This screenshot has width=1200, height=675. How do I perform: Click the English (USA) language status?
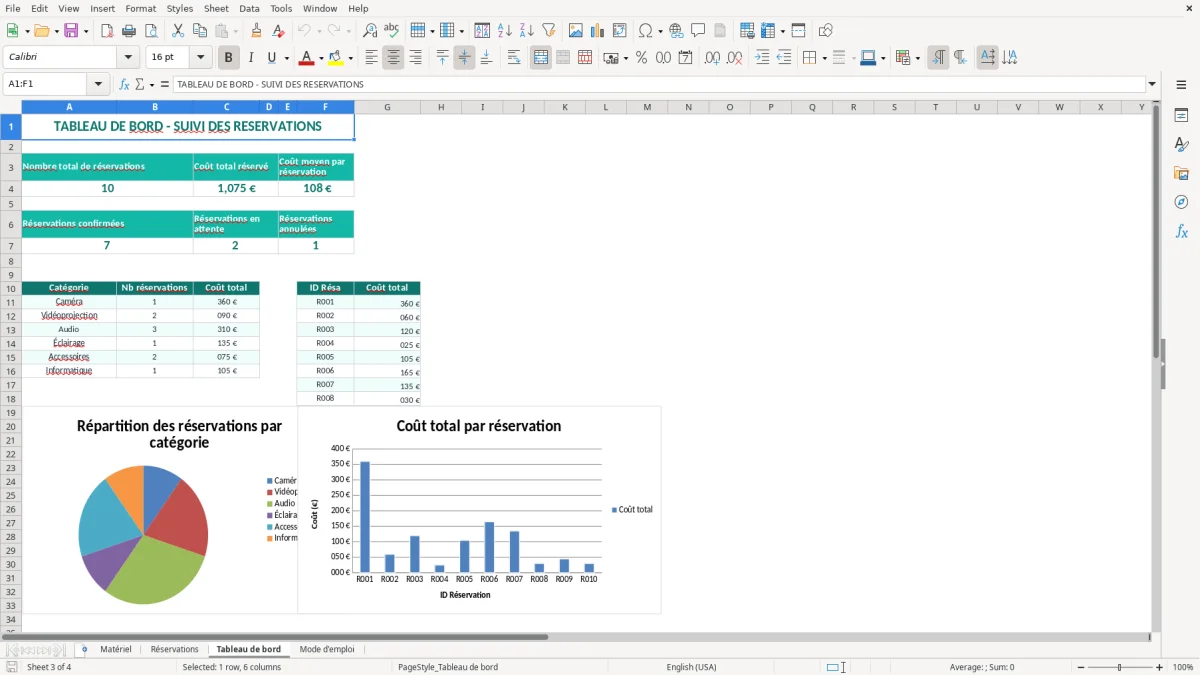pos(691,667)
